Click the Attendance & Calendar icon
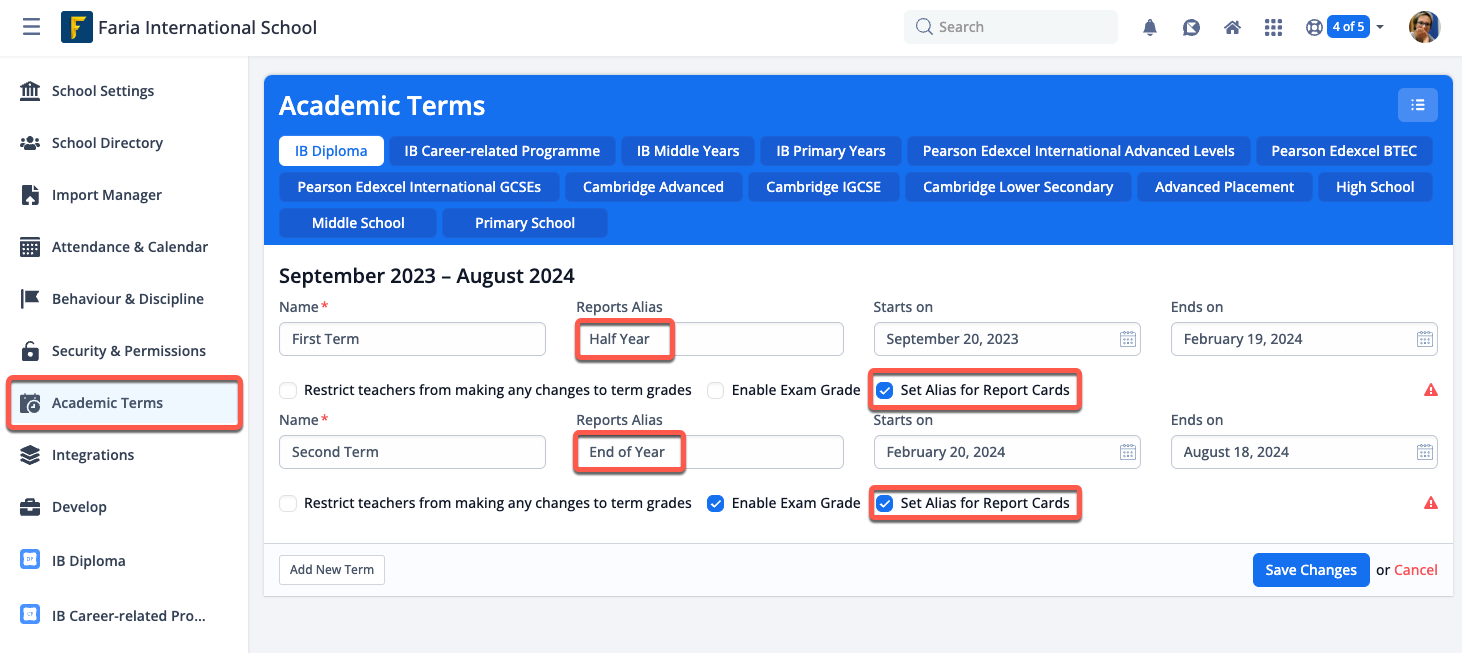Screen dimensions: 1462x653 (30, 247)
